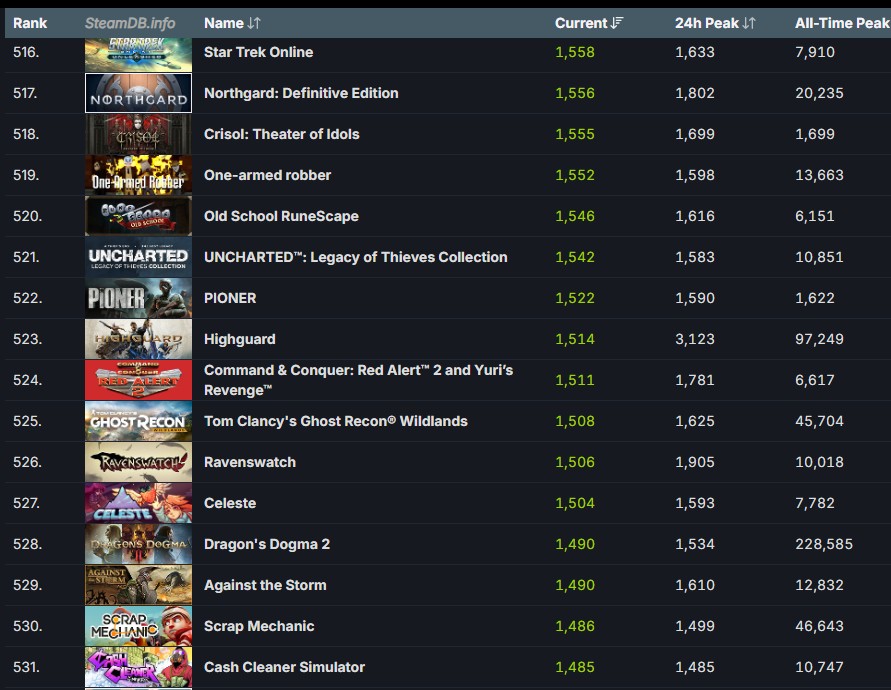Click current players value 1,511
The width and height of the screenshot is (891, 690).
pyautogui.click(x=575, y=380)
